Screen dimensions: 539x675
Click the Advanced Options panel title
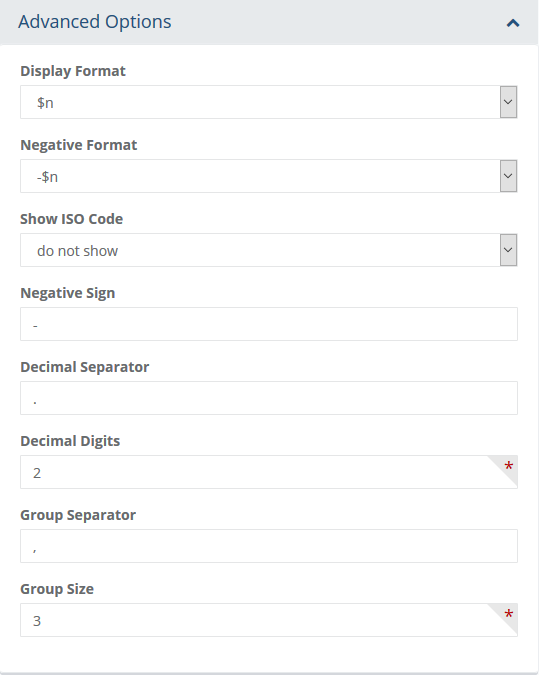coord(95,22)
